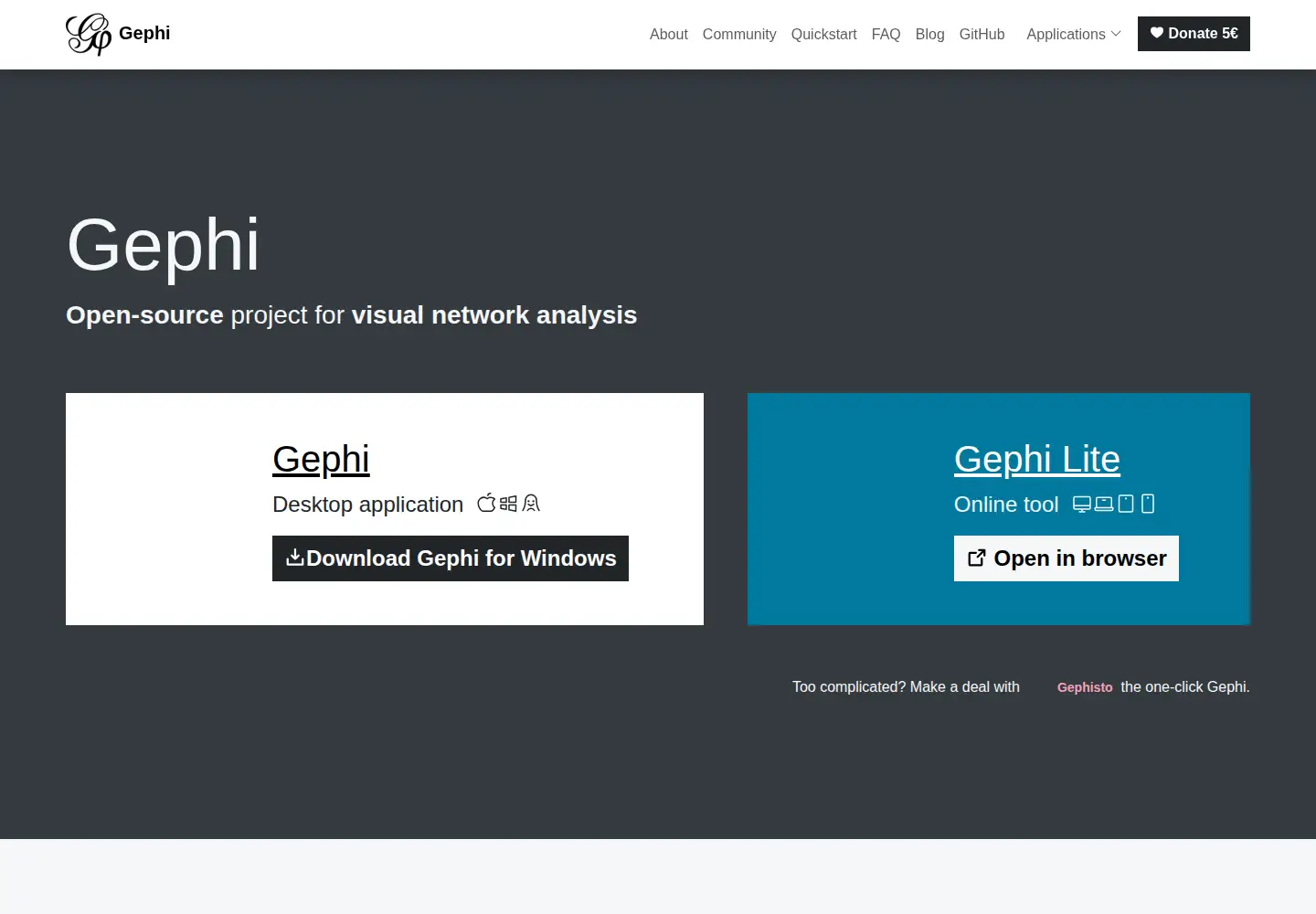Follow the pink Gephisto link
This screenshot has height=914, width=1316.
[1085, 687]
